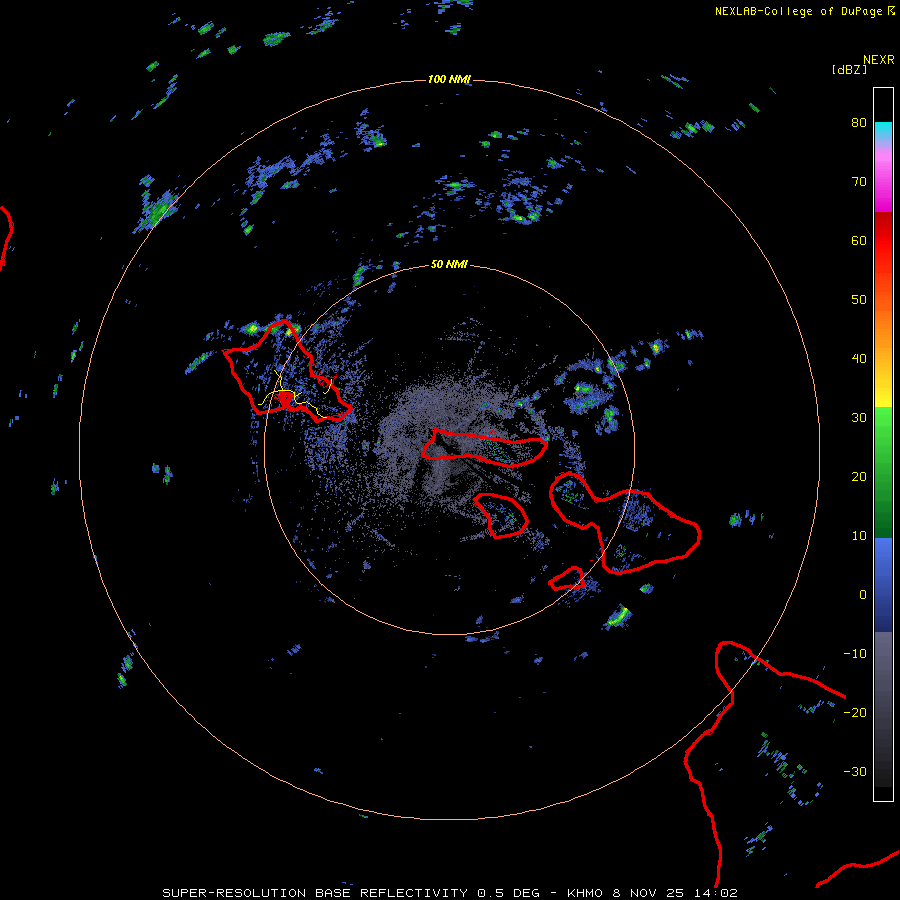
Task: Click the reflectivity color scale bar
Action: [883, 444]
